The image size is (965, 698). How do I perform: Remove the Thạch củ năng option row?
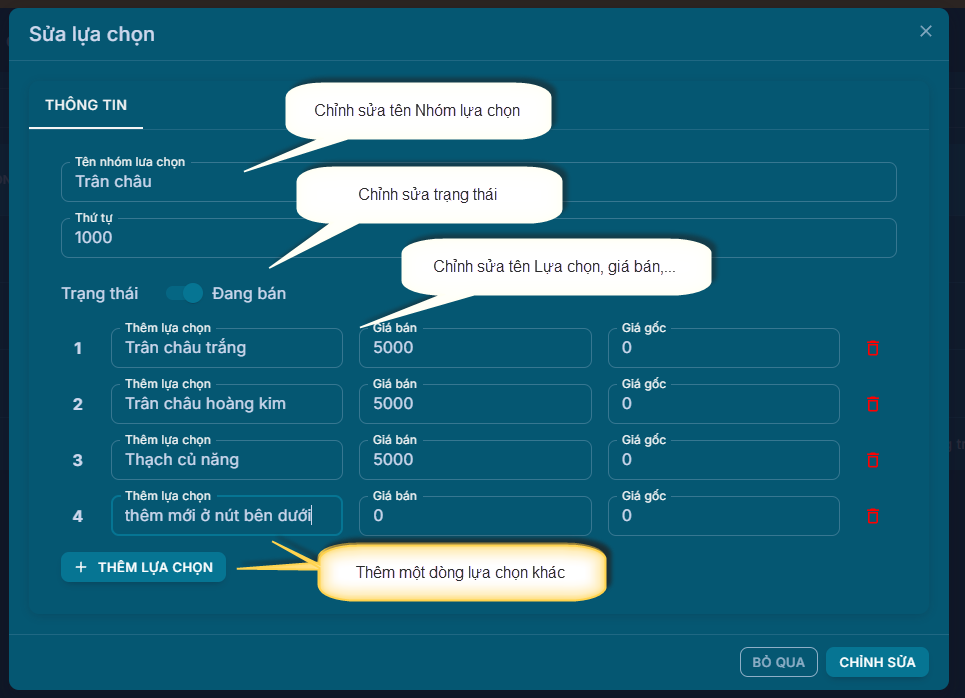(872, 460)
